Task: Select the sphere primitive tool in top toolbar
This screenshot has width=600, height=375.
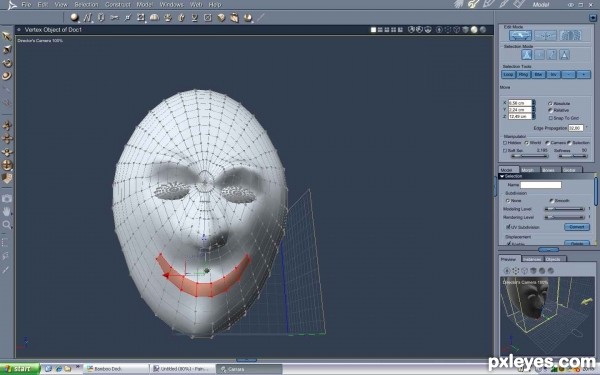Action: click(75, 18)
